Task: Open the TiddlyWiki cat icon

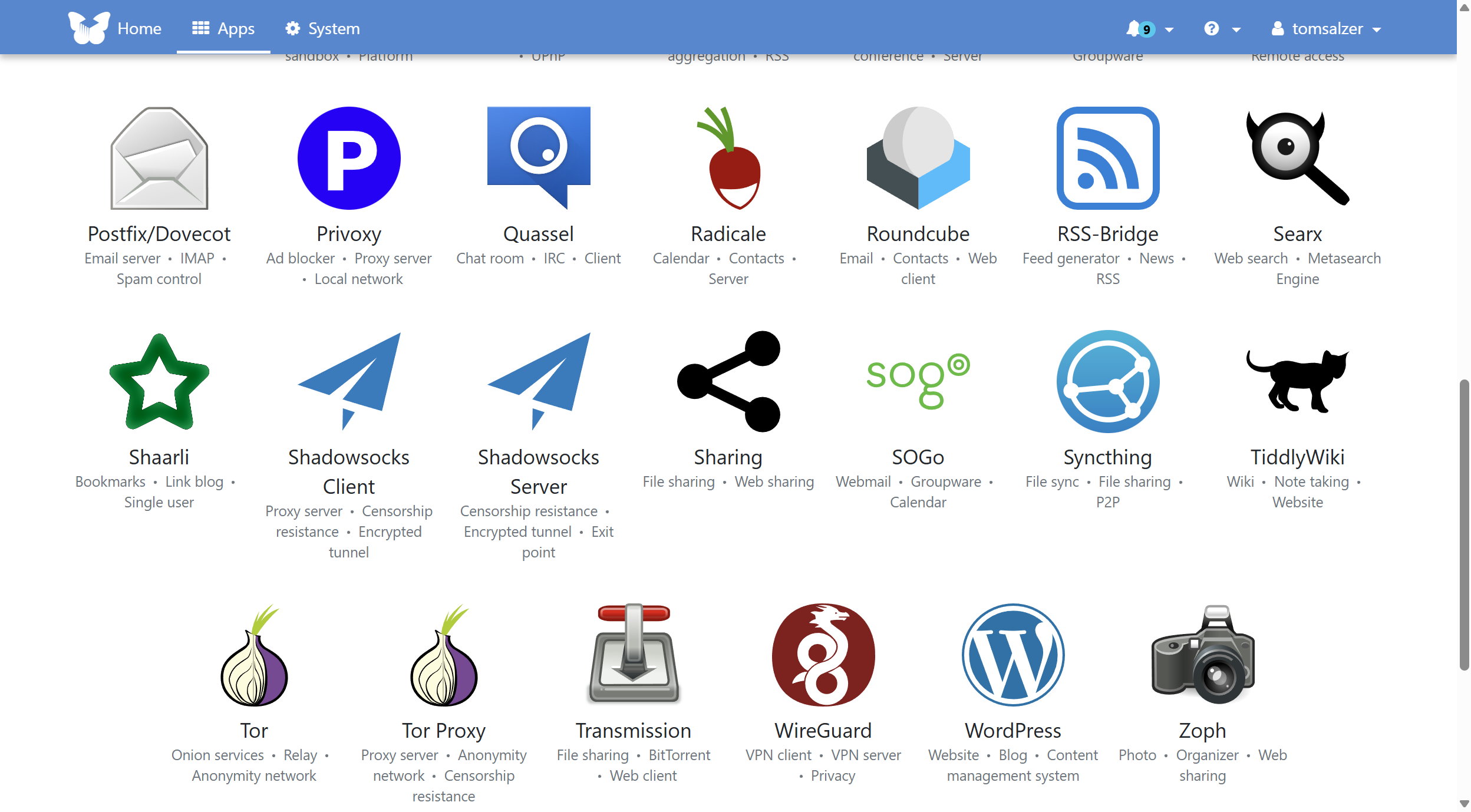Action: pyautogui.click(x=1298, y=381)
